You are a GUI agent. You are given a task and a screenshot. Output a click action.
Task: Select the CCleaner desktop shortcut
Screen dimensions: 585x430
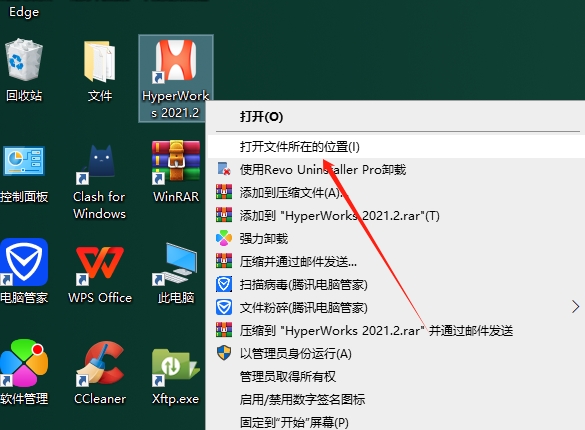pos(100,373)
